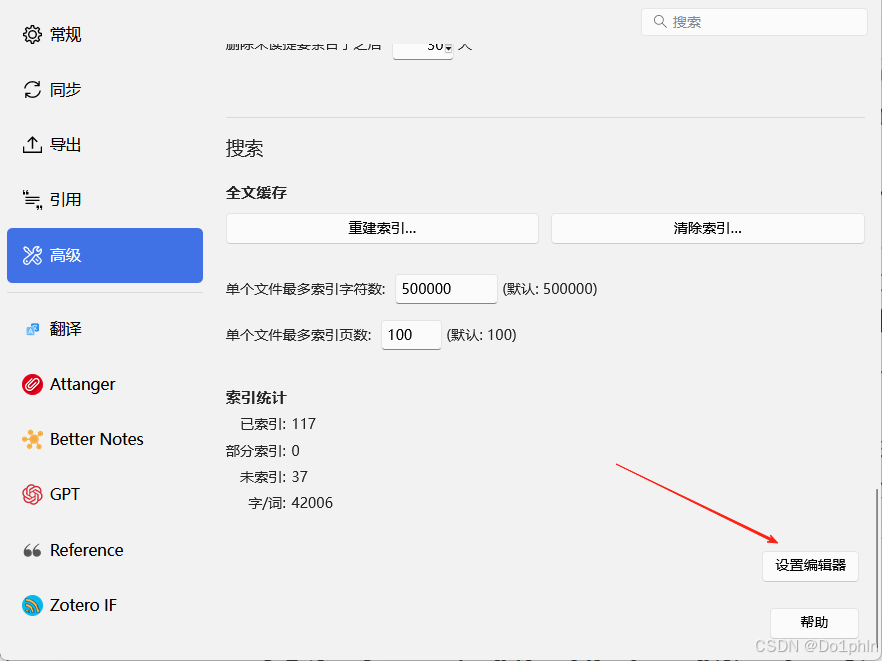Open the 设置编辑器 config editor
This screenshot has height=661, width=882.
[x=810, y=565]
